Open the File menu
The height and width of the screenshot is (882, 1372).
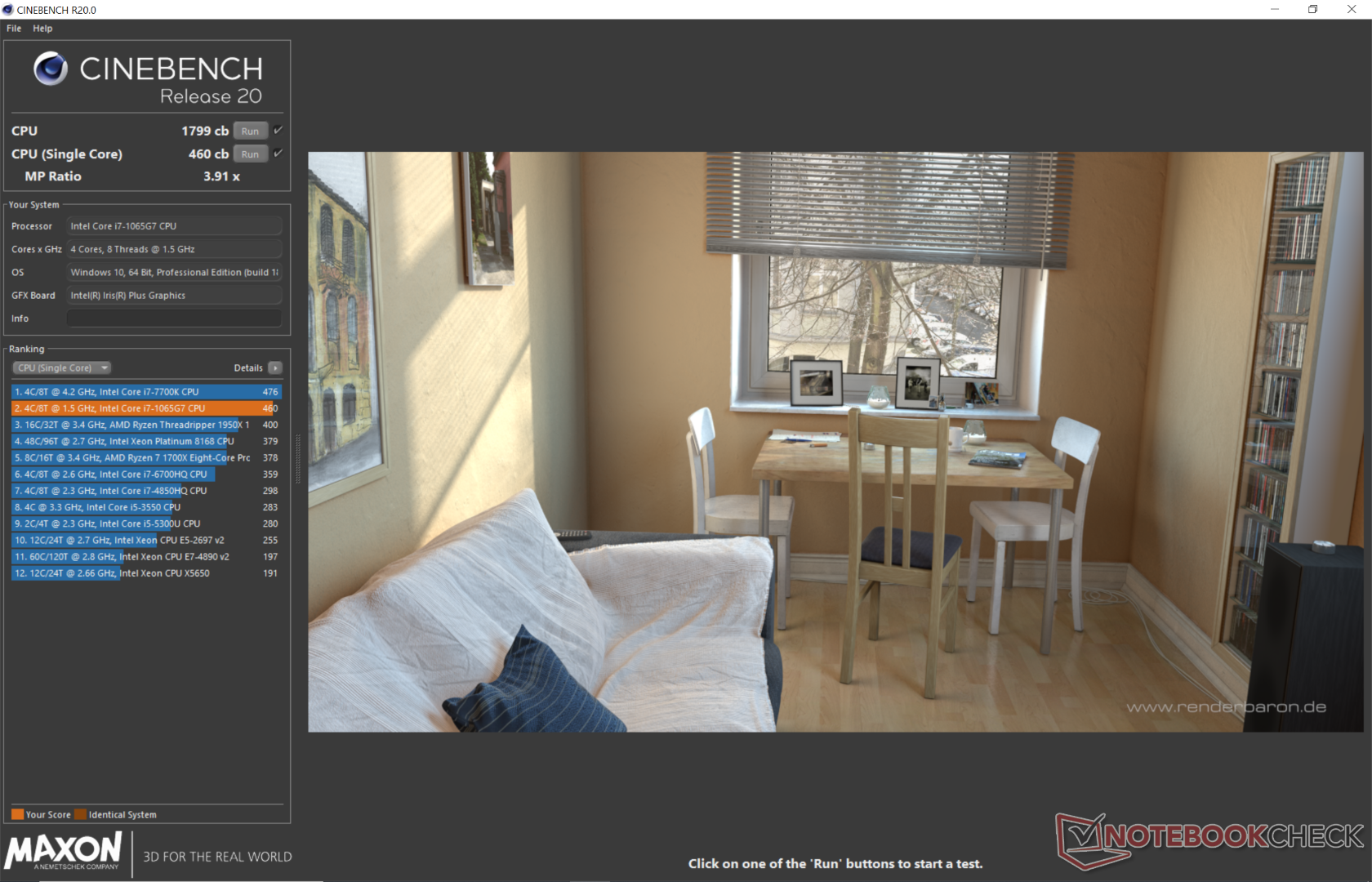pyautogui.click(x=14, y=28)
